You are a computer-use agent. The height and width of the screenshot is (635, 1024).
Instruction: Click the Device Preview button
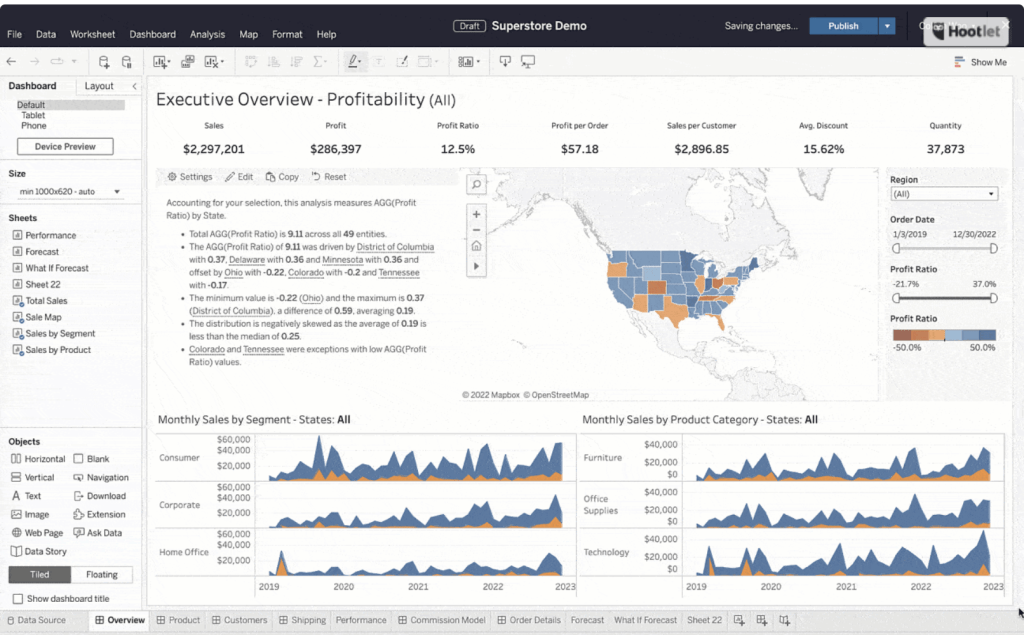[65, 147]
